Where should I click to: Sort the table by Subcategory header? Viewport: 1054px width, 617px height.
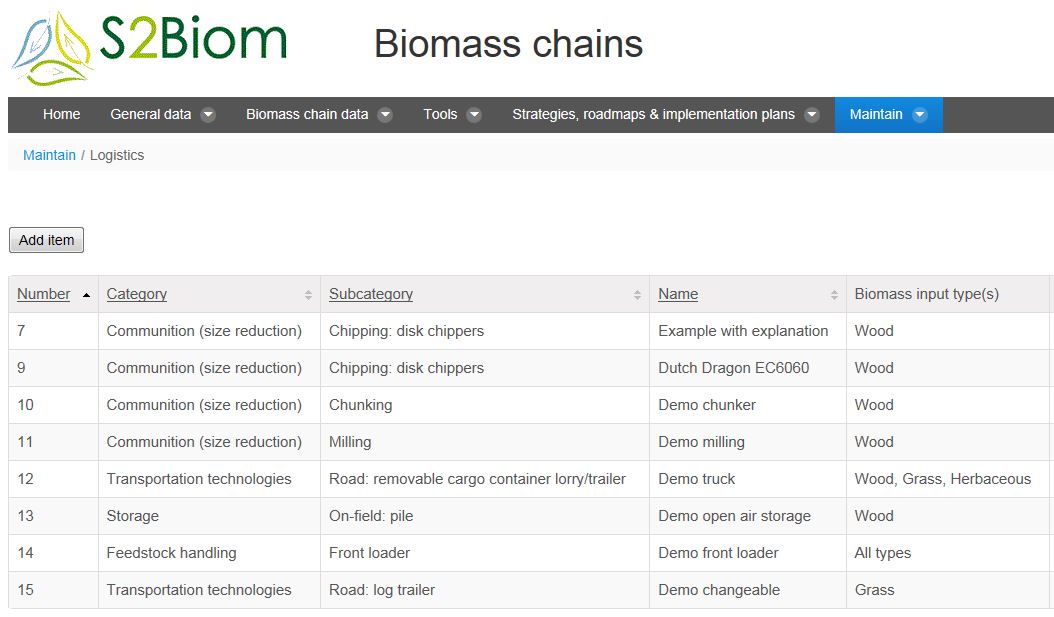click(x=370, y=294)
